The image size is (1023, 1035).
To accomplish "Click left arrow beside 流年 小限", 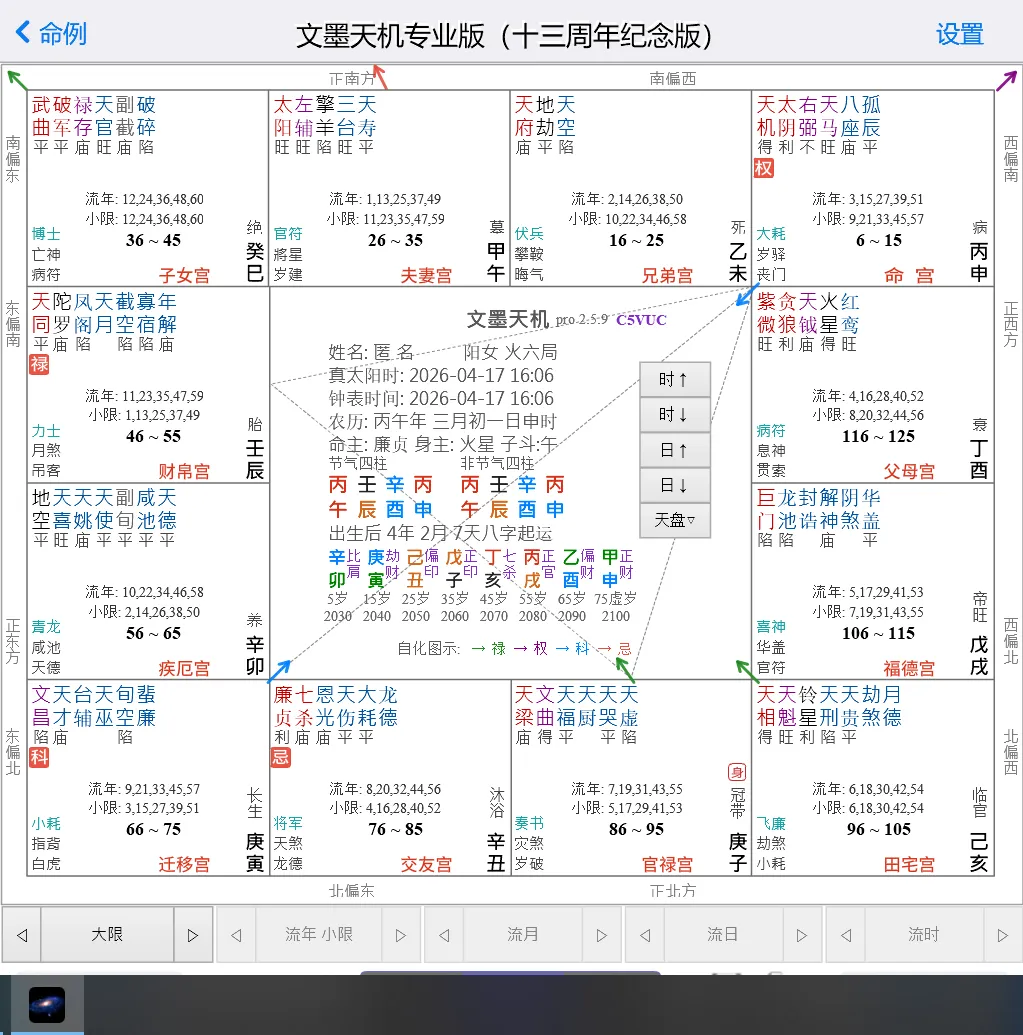I will 236,935.
